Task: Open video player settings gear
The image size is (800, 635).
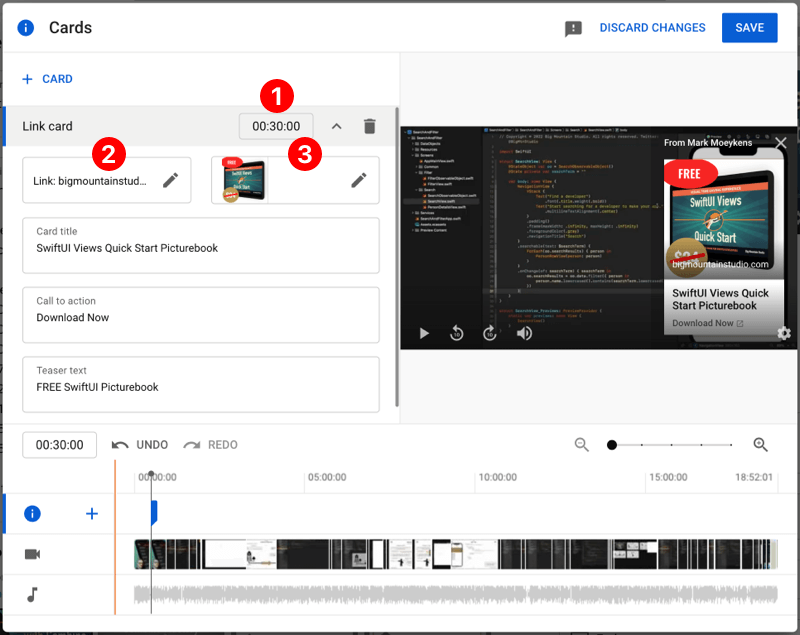Action: point(783,333)
